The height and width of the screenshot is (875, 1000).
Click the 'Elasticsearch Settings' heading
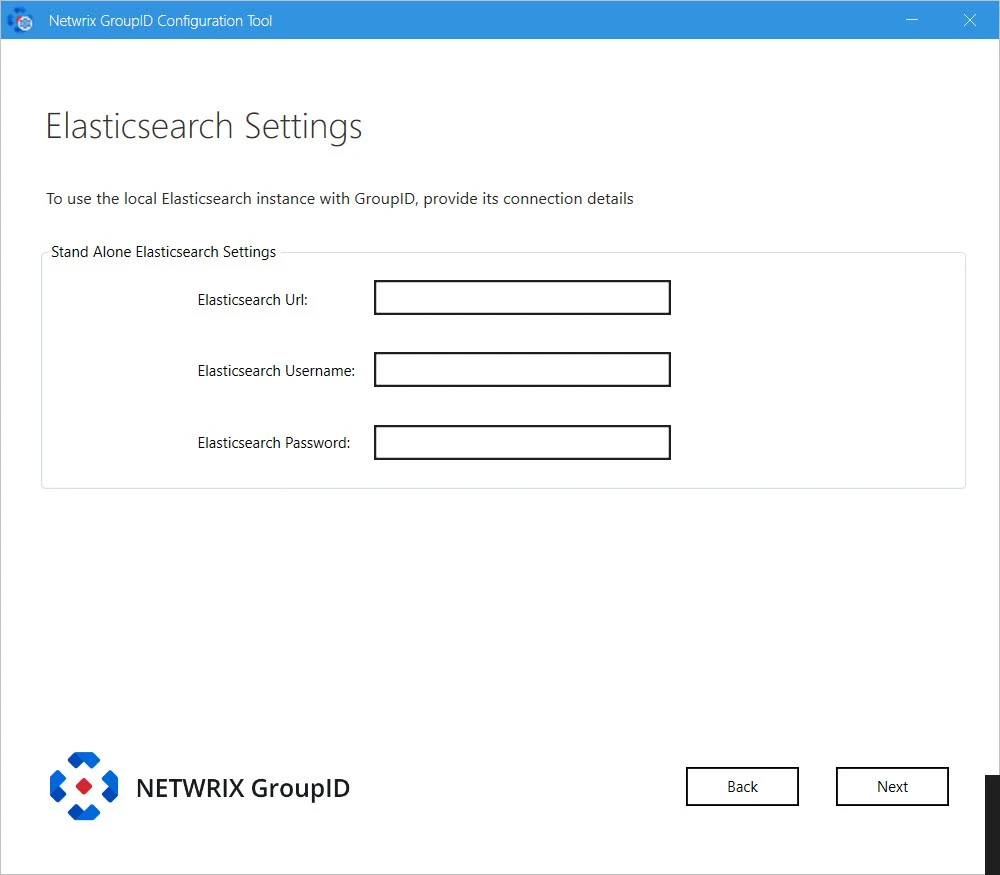coord(203,126)
